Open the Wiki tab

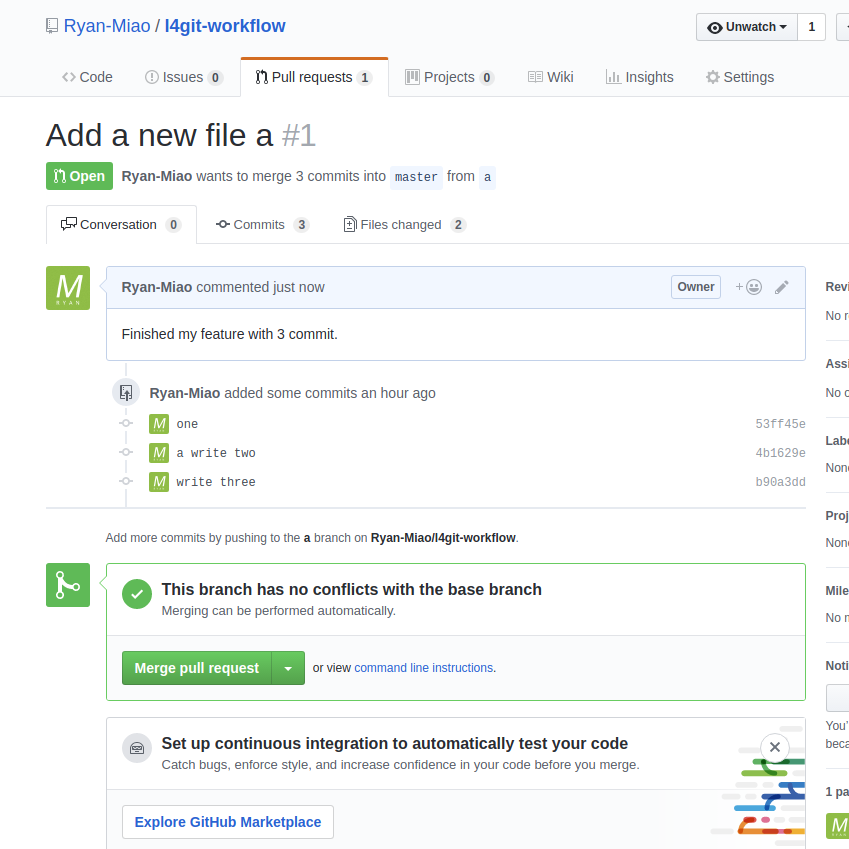550,77
